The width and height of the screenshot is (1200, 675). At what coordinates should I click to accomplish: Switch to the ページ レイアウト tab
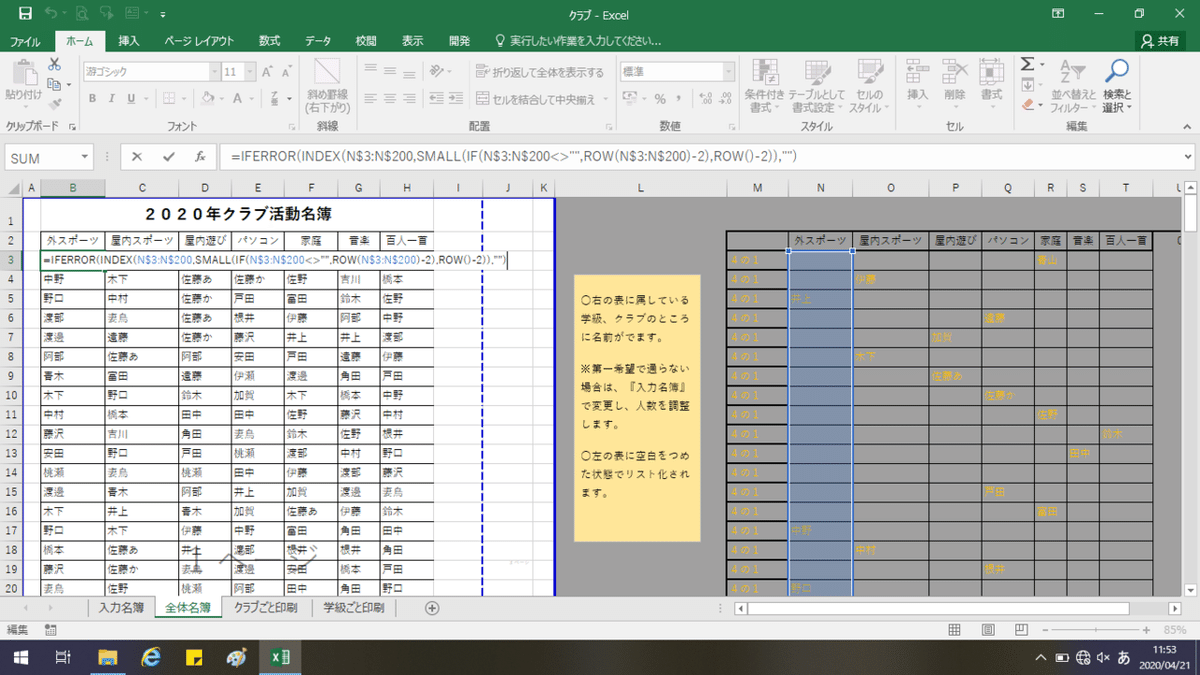tap(199, 42)
